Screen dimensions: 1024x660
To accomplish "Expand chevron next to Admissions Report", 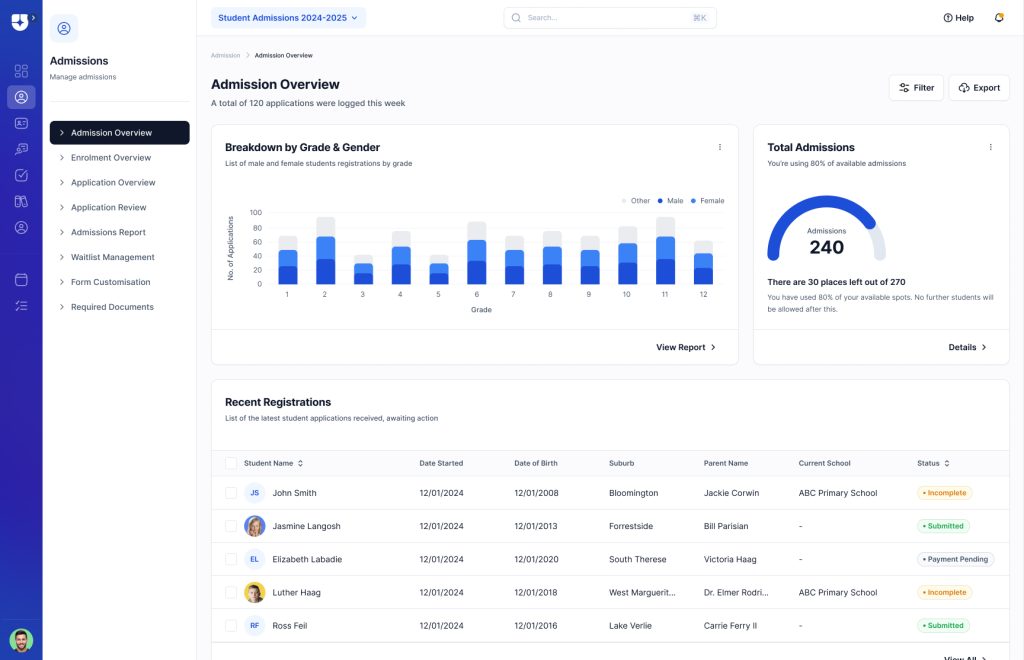I will (x=61, y=232).
